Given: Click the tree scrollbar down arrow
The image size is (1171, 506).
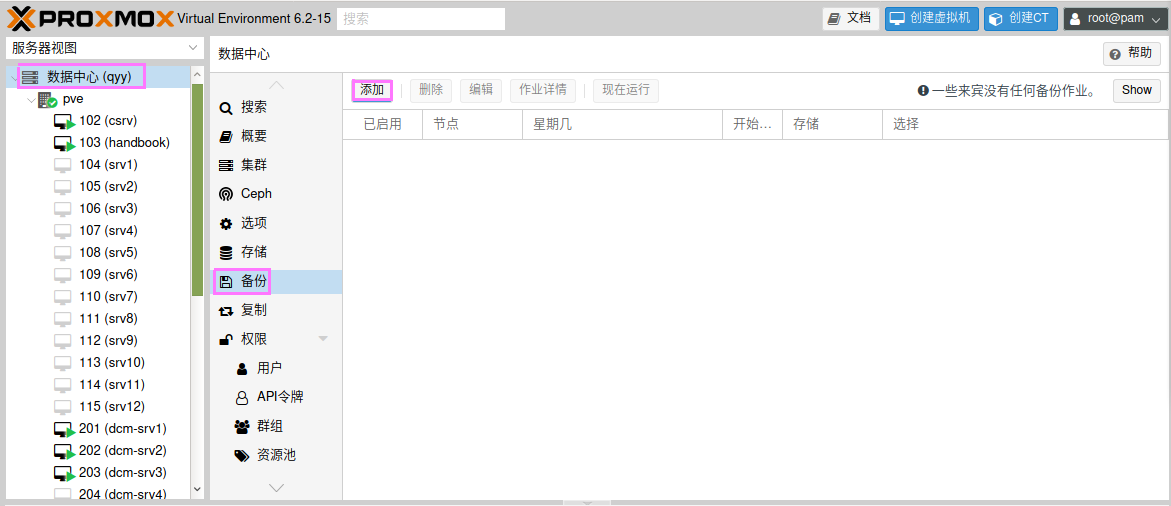Looking at the screenshot, I should [197, 490].
